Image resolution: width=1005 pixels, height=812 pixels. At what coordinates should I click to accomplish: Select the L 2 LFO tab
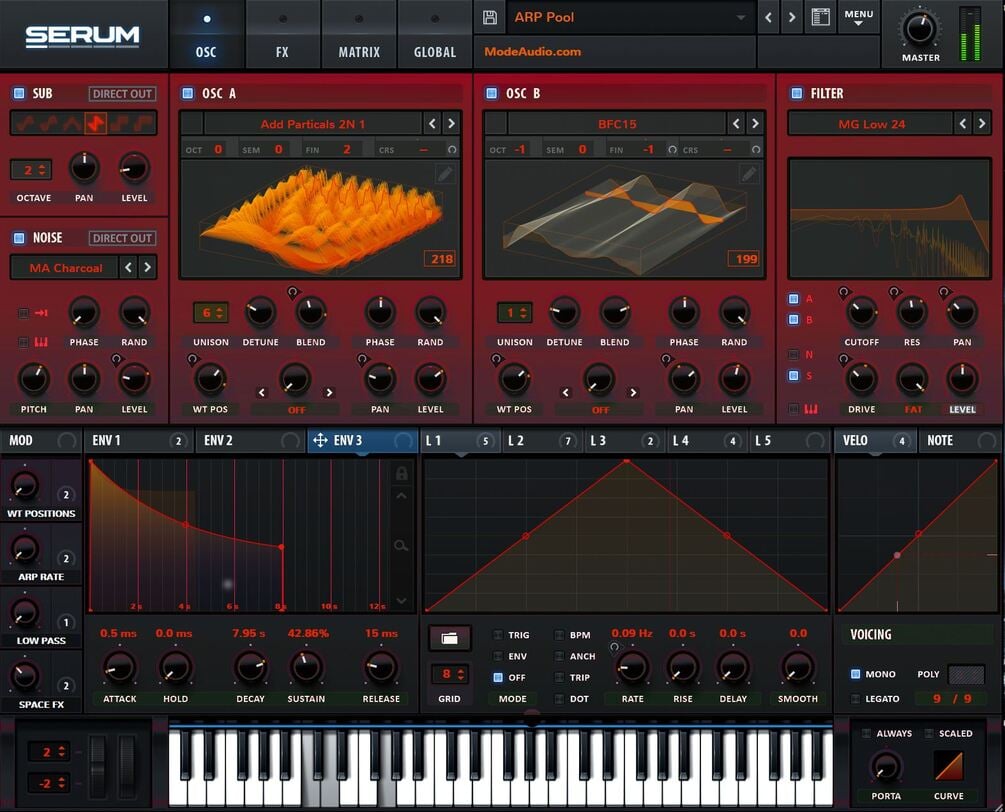[x=541, y=440]
